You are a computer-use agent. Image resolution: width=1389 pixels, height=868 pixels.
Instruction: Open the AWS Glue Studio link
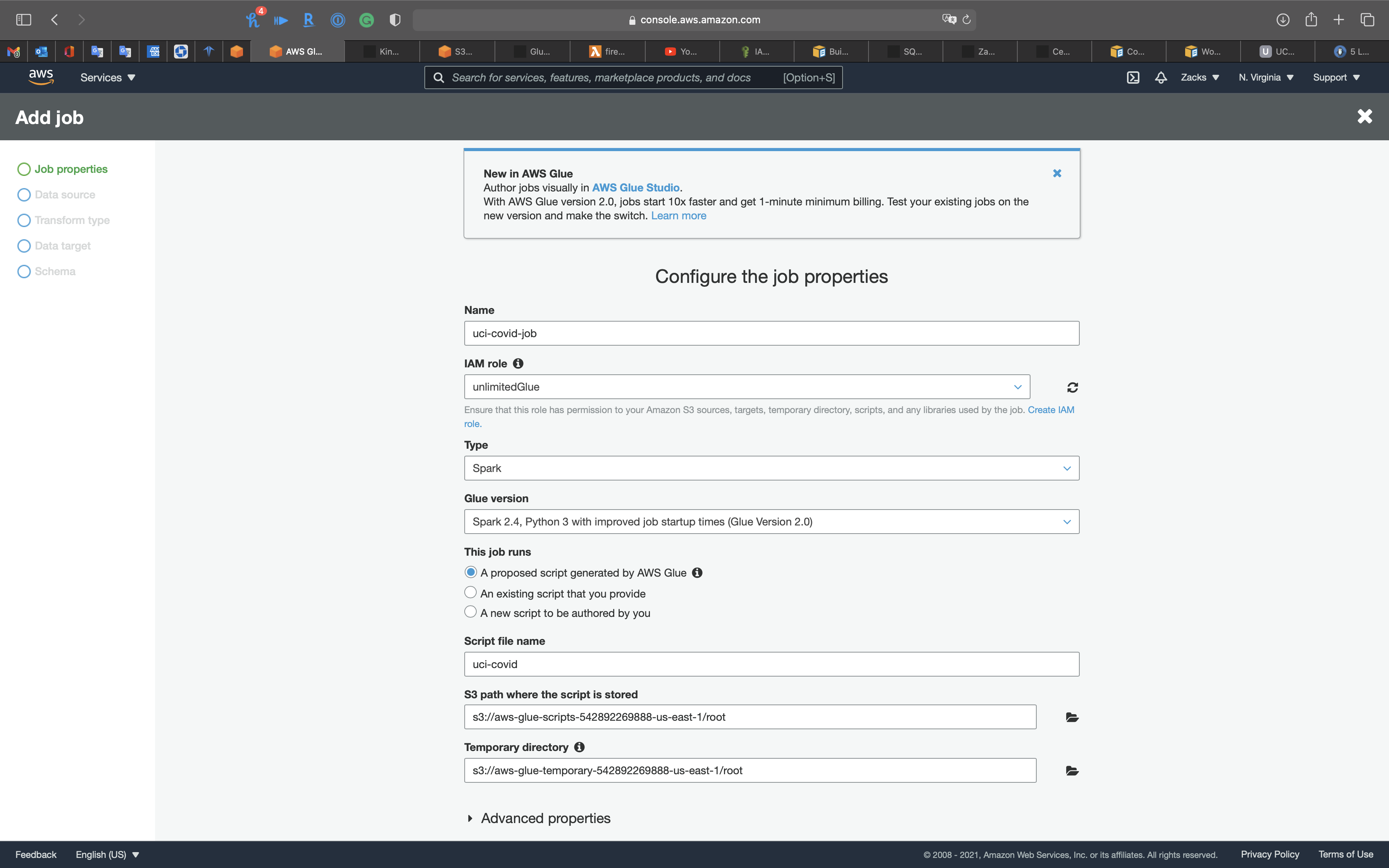click(x=635, y=188)
